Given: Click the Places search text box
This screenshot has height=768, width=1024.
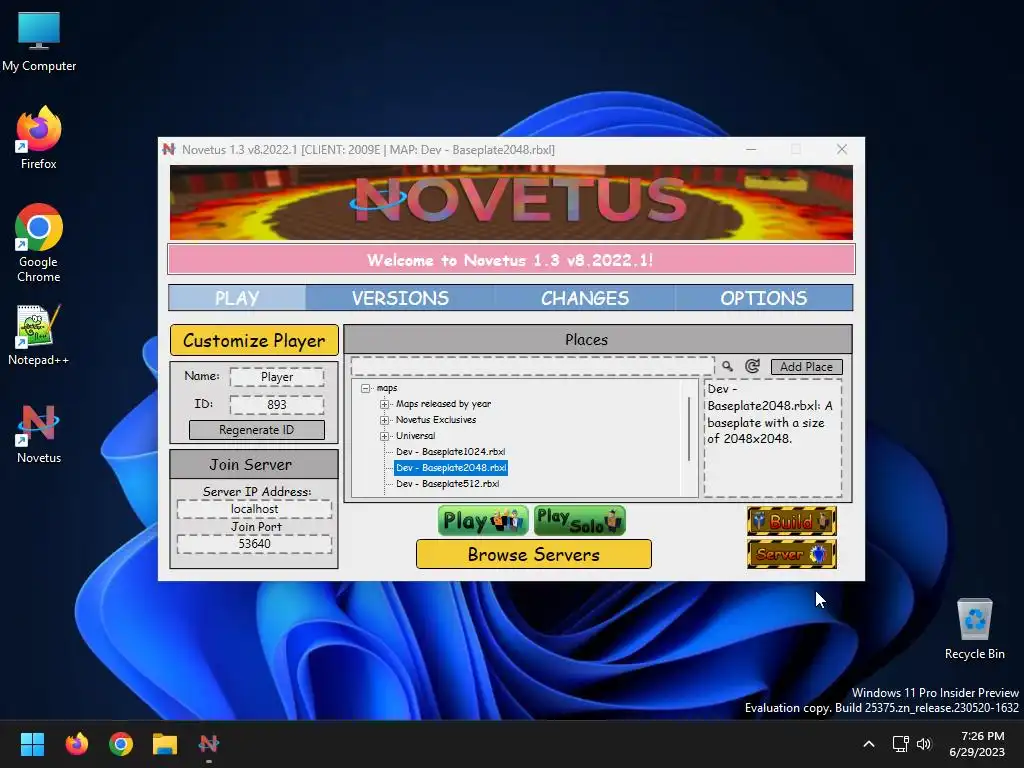Looking at the screenshot, I should 532,366.
